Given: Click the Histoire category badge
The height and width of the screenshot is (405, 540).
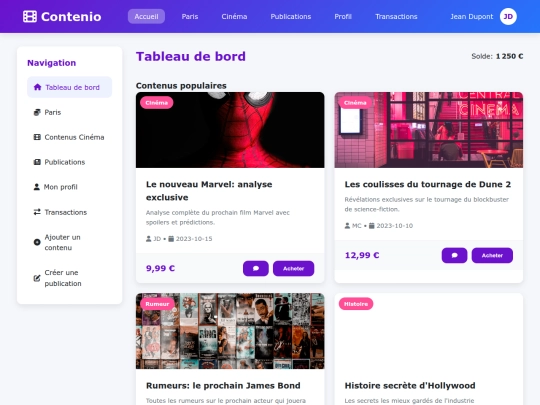Looking at the screenshot, I should pyautogui.click(x=356, y=304).
